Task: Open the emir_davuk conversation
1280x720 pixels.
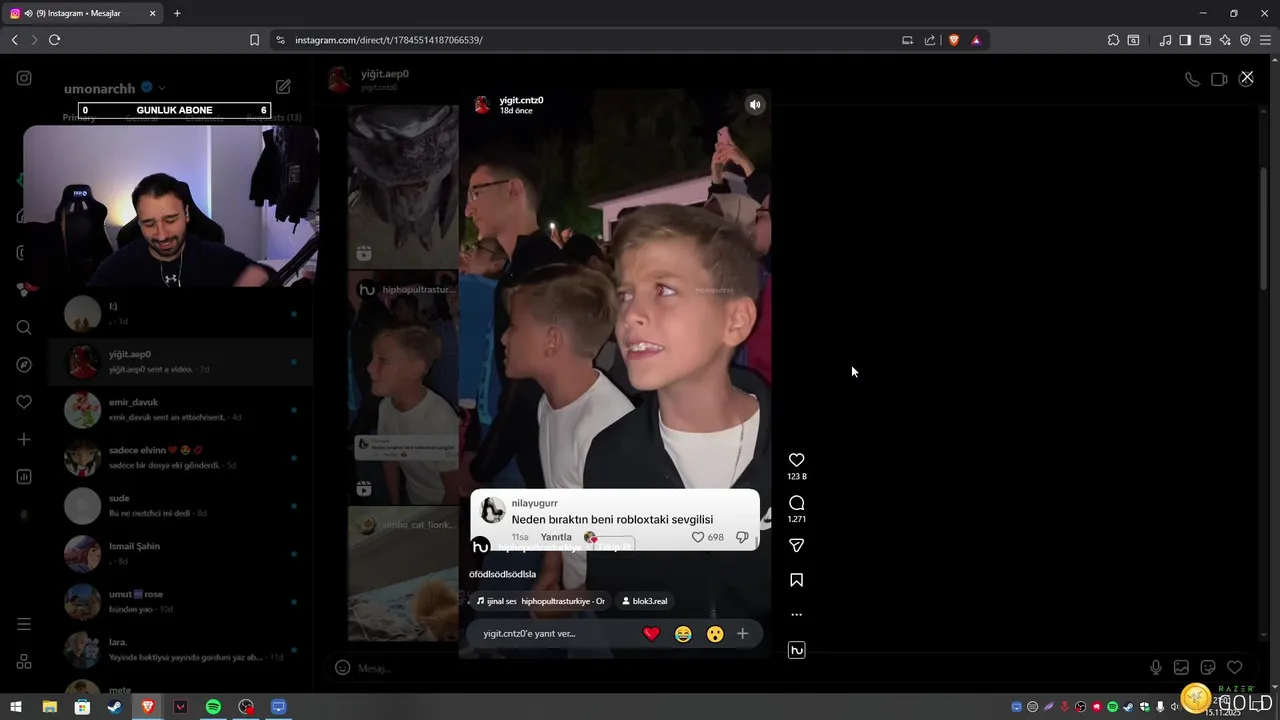Action: (x=181, y=409)
